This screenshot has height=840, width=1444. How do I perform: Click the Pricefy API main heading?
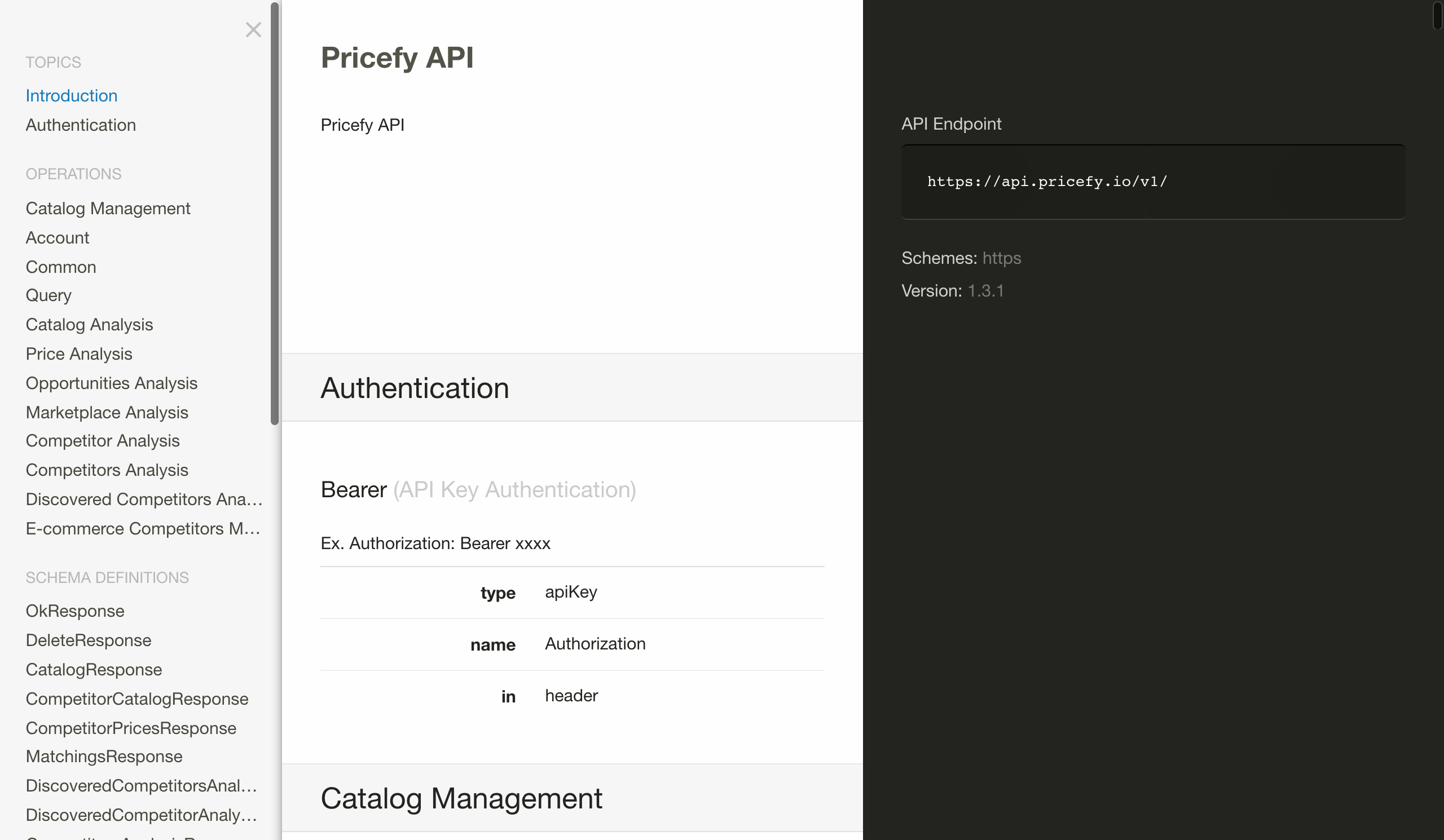click(x=397, y=58)
